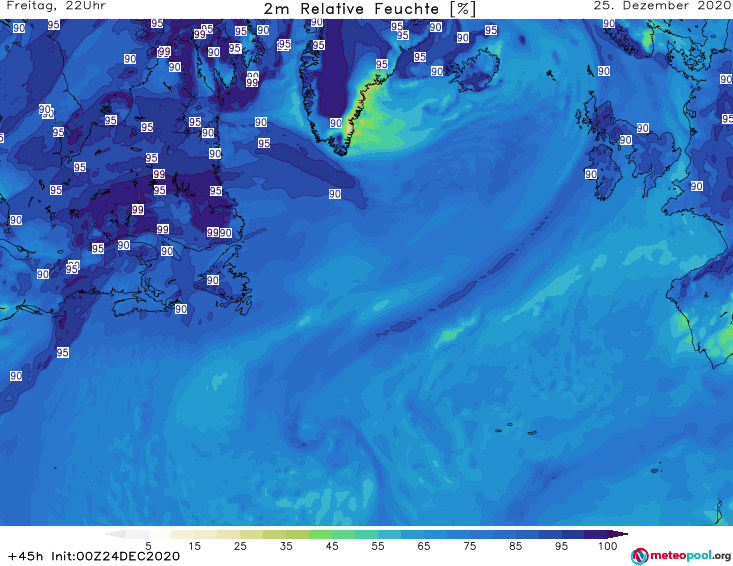This screenshot has width=733, height=566.
Task: Select the '2m Relative Feuchte [%]' title
Action: point(369,8)
